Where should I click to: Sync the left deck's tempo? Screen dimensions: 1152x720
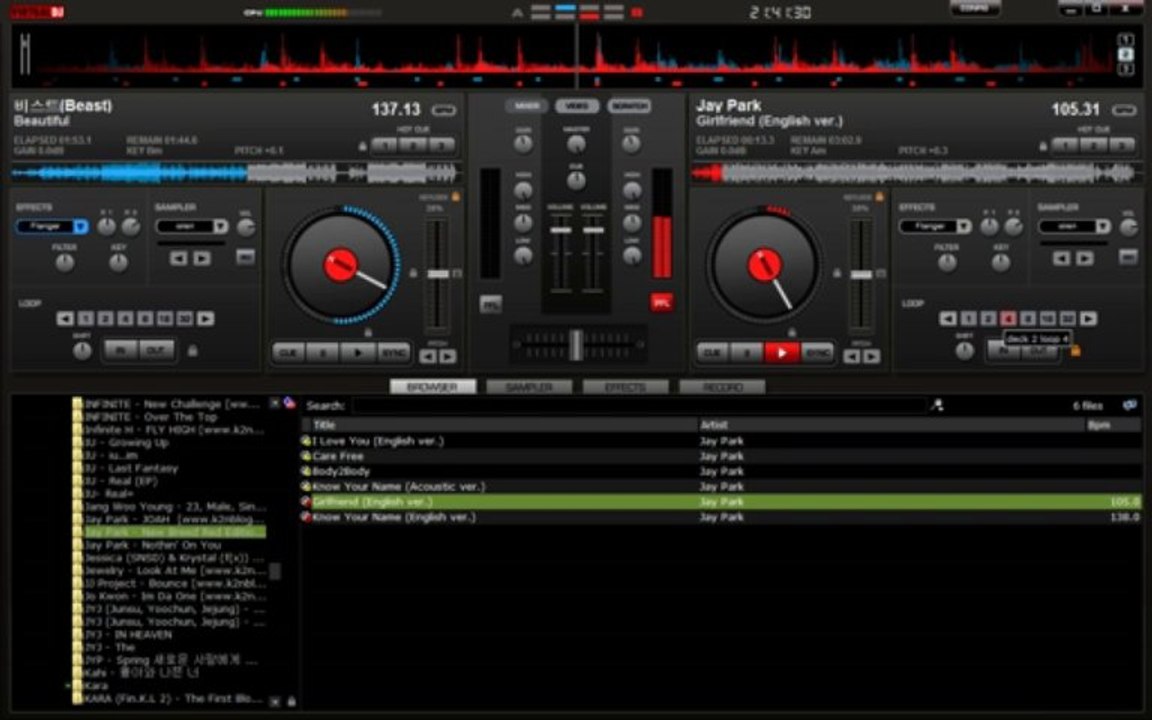pos(393,353)
